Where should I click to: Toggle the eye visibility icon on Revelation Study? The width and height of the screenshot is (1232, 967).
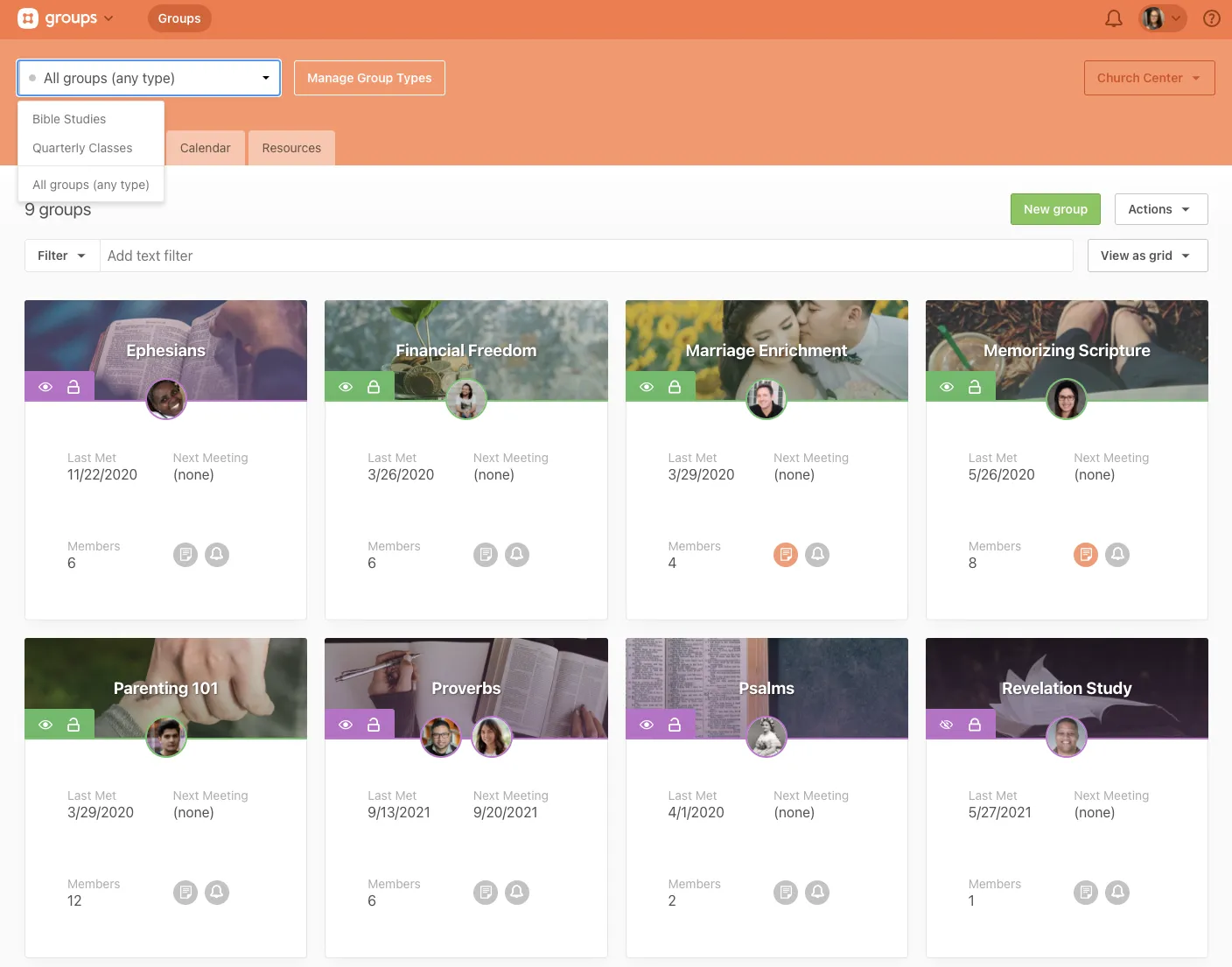(x=946, y=725)
